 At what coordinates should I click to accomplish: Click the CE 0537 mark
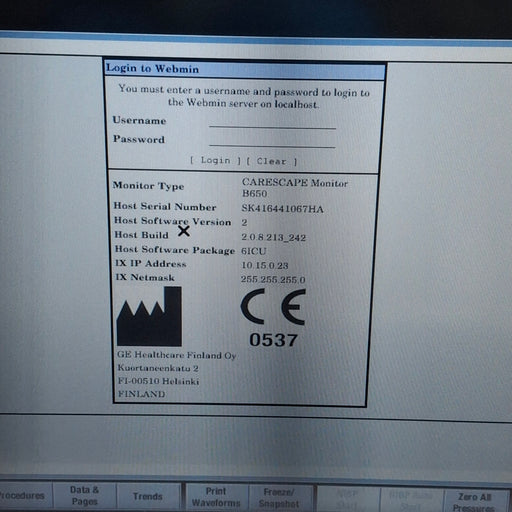[x=273, y=318]
